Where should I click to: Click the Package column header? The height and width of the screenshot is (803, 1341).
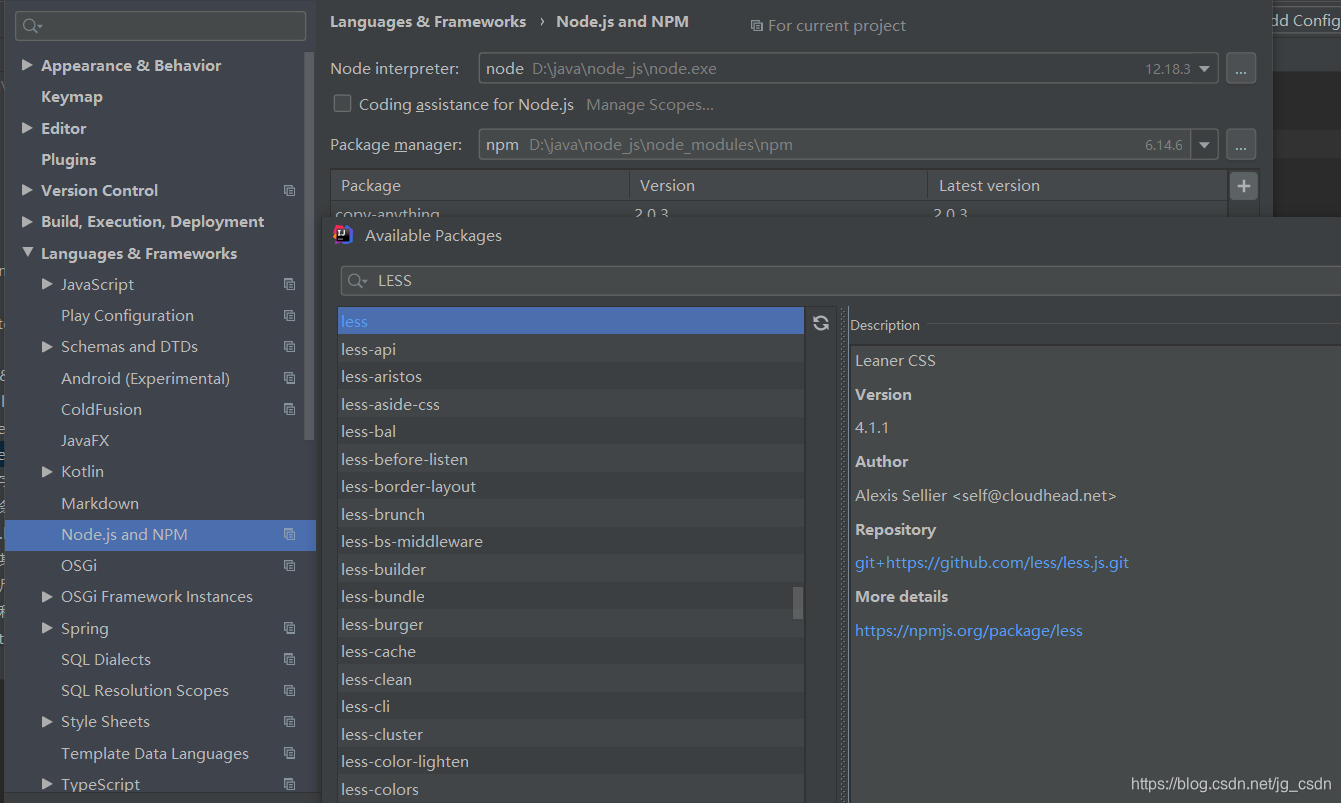(480, 186)
